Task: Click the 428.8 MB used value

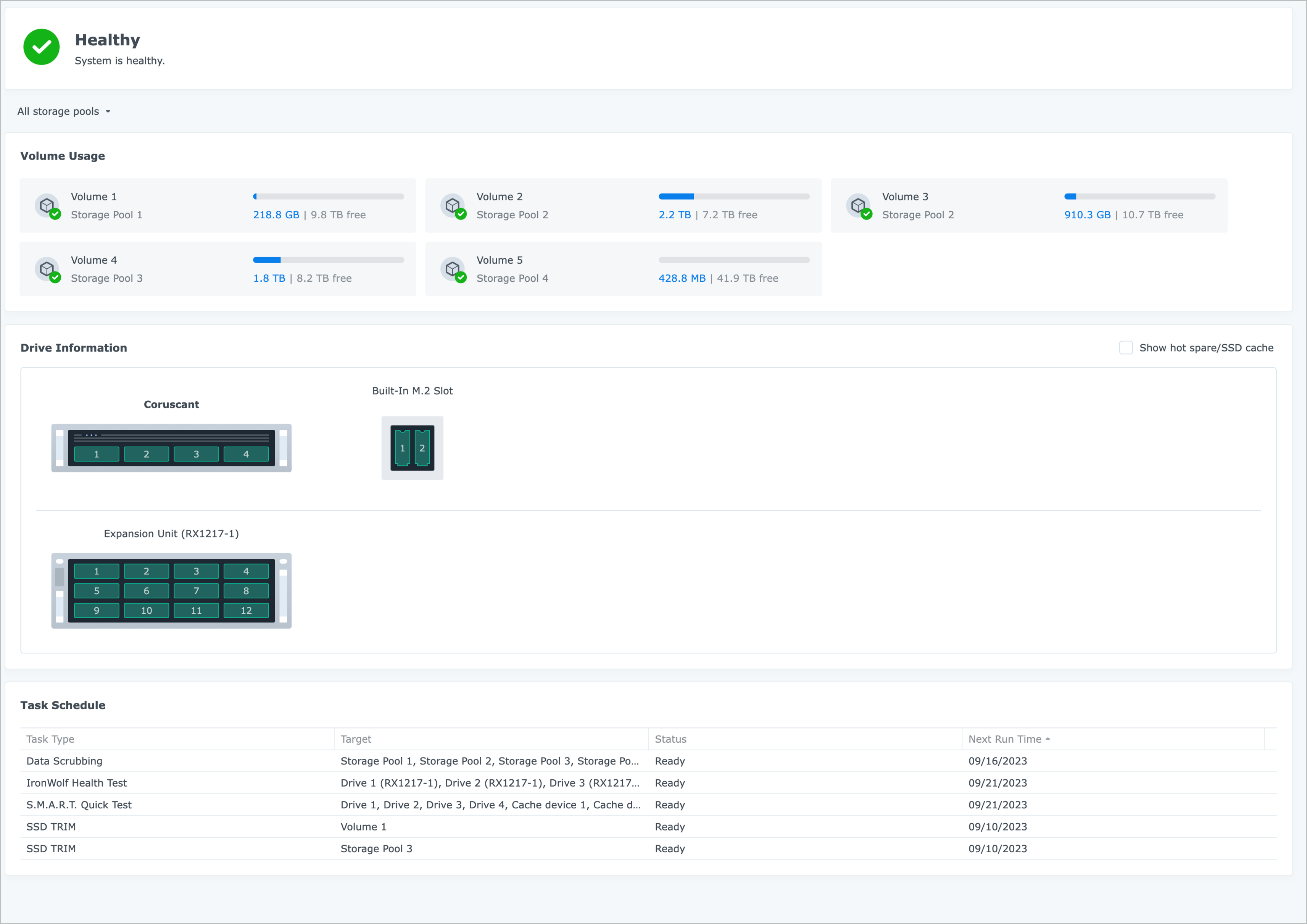Action: (x=682, y=278)
